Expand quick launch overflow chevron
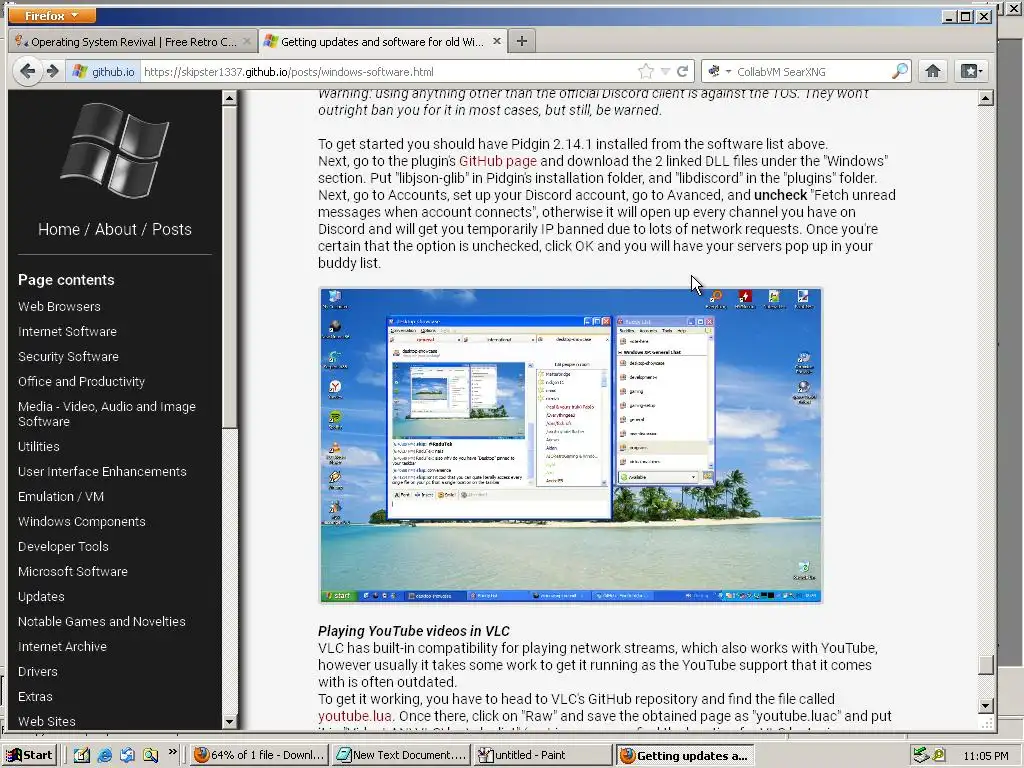Screen dimensions: 1024x768 point(172,753)
